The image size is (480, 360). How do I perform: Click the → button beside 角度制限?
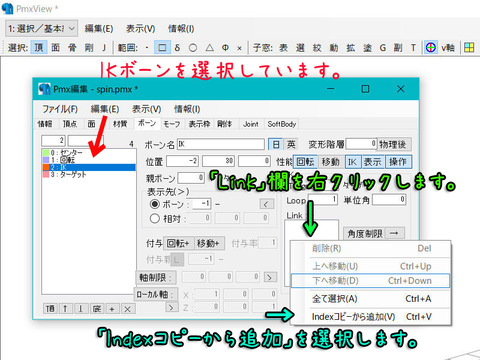point(394,233)
